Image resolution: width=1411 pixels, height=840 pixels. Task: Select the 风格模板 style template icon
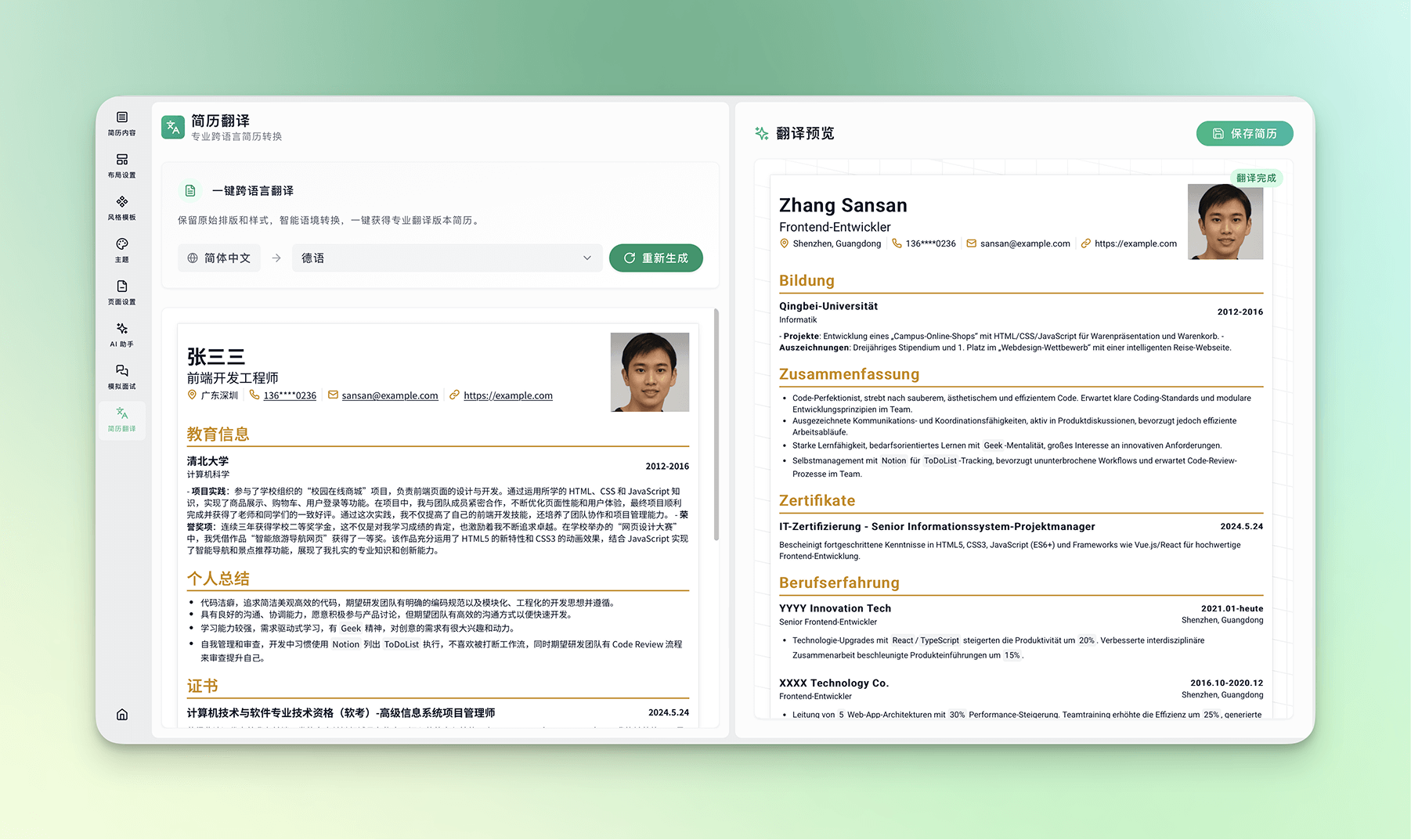point(122,208)
